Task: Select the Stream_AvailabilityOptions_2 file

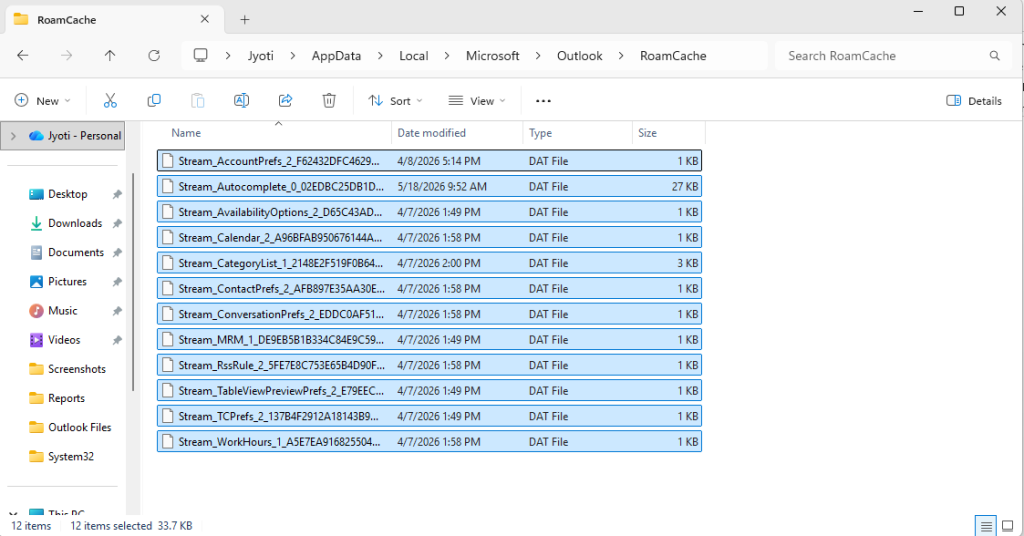Action: coord(429,212)
